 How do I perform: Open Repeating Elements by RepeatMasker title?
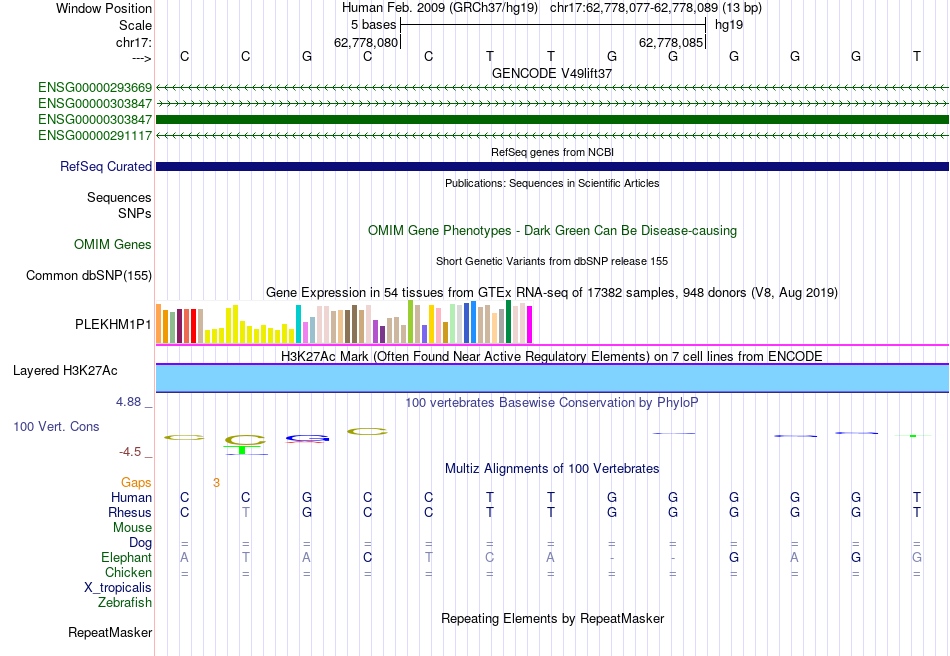pyautogui.click(x=552, y=619)
